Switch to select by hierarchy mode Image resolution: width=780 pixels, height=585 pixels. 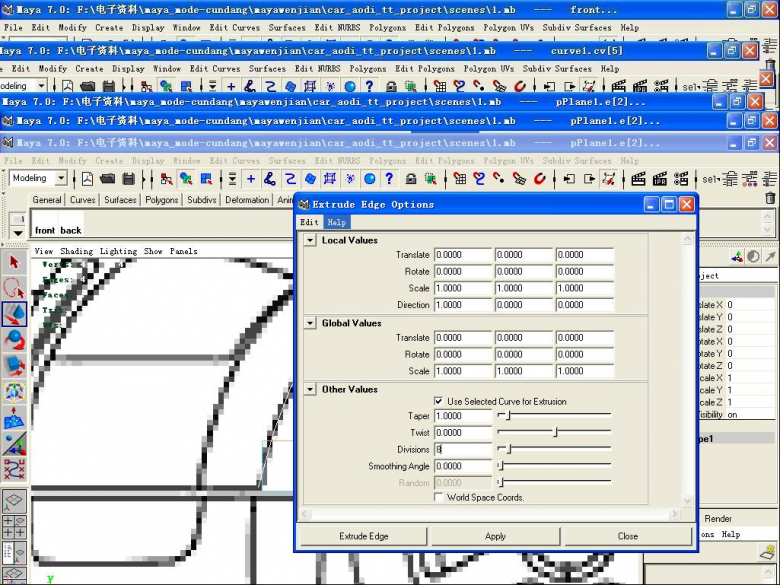pyautogui.click(x=167, y=179)
